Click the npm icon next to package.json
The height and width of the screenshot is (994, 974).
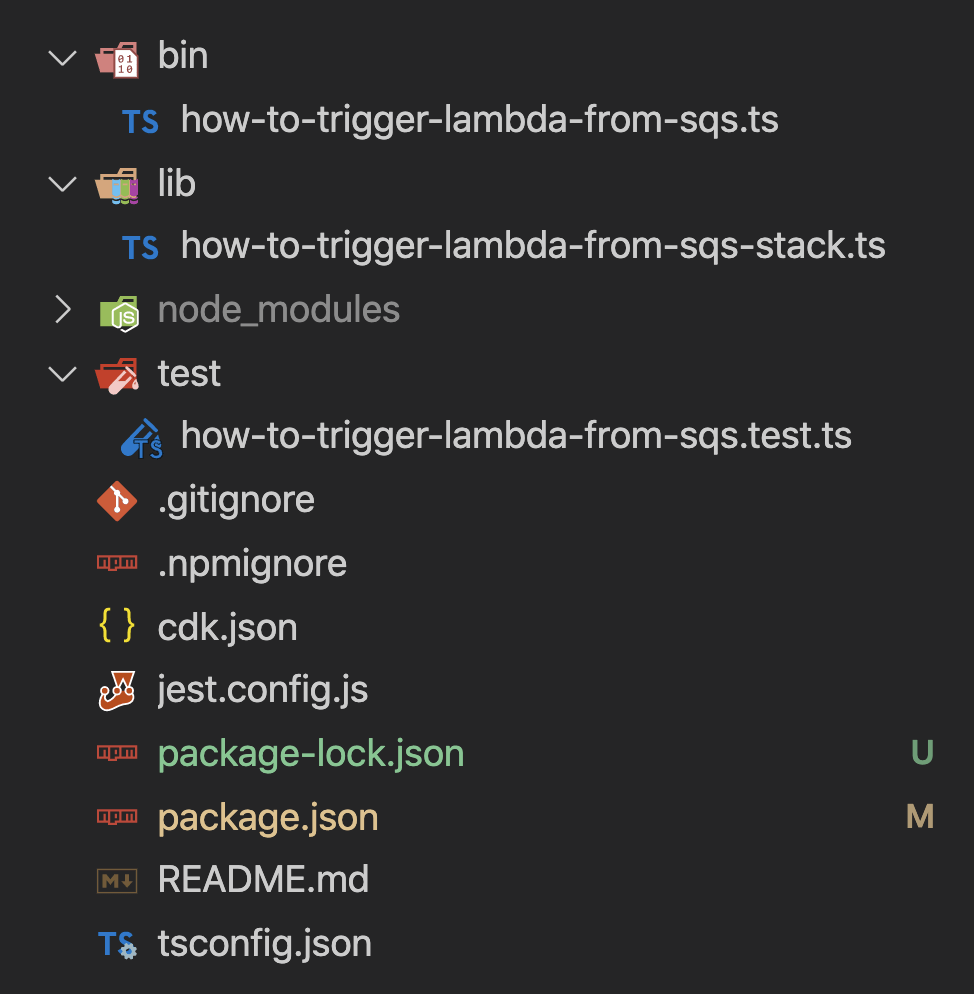pyautogui.click(x=119, y=816)
